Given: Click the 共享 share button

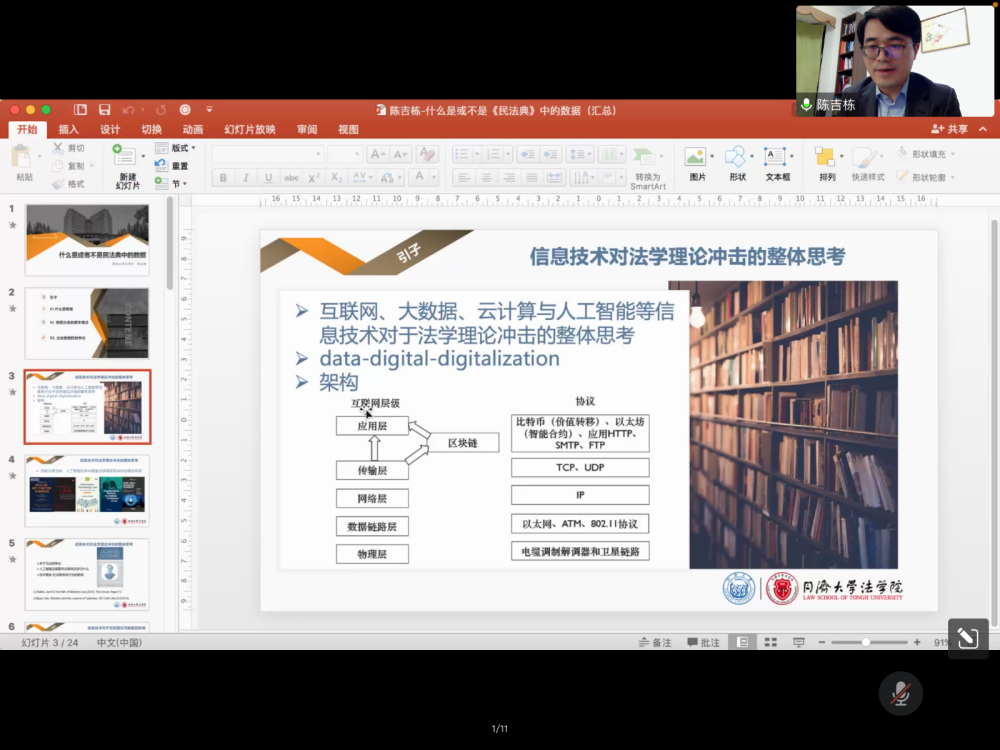Looking at the screenshot, I should 949,129.
